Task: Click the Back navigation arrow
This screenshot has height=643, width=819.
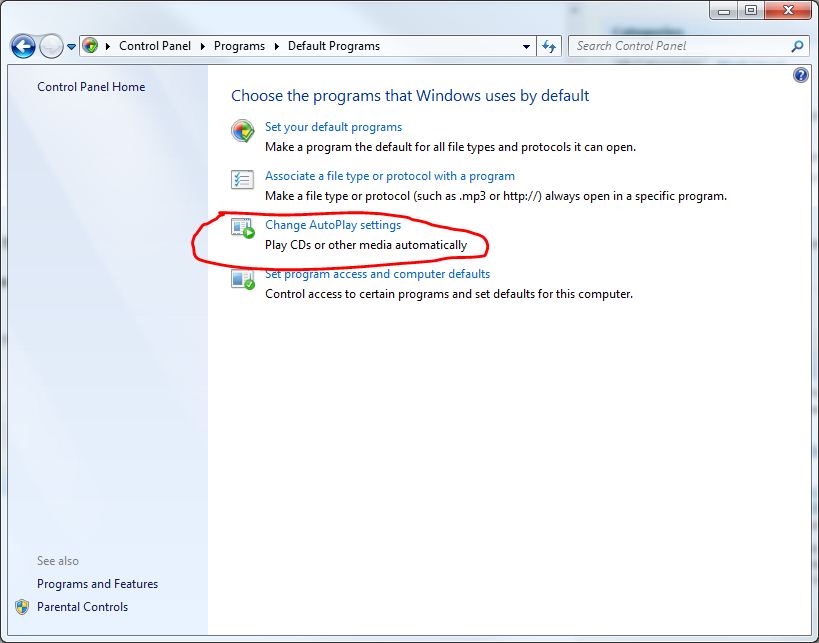Action: click(x=22, y=46)
